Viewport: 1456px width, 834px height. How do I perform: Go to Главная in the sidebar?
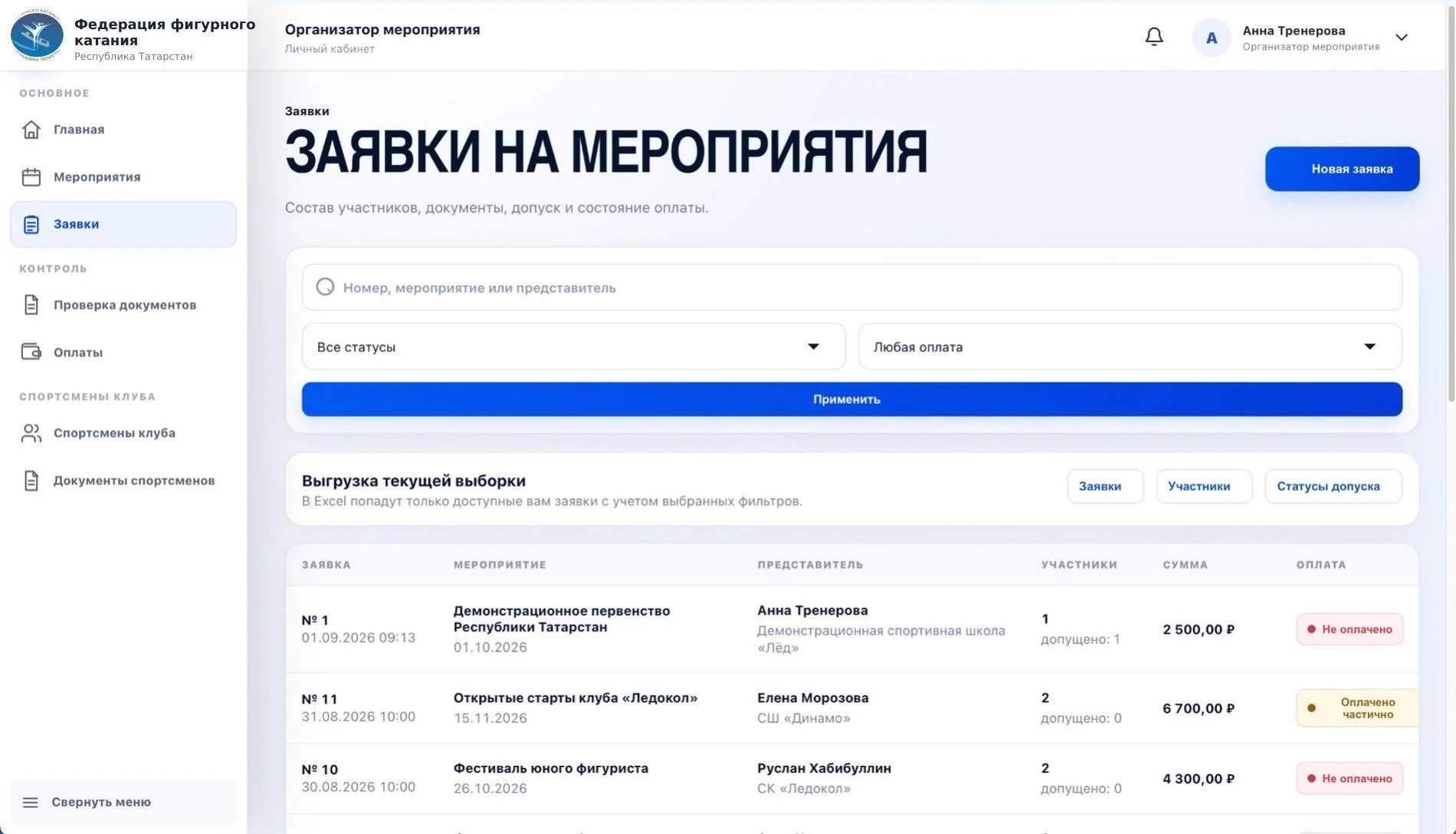pyautogui.click(x=123, y=130)
